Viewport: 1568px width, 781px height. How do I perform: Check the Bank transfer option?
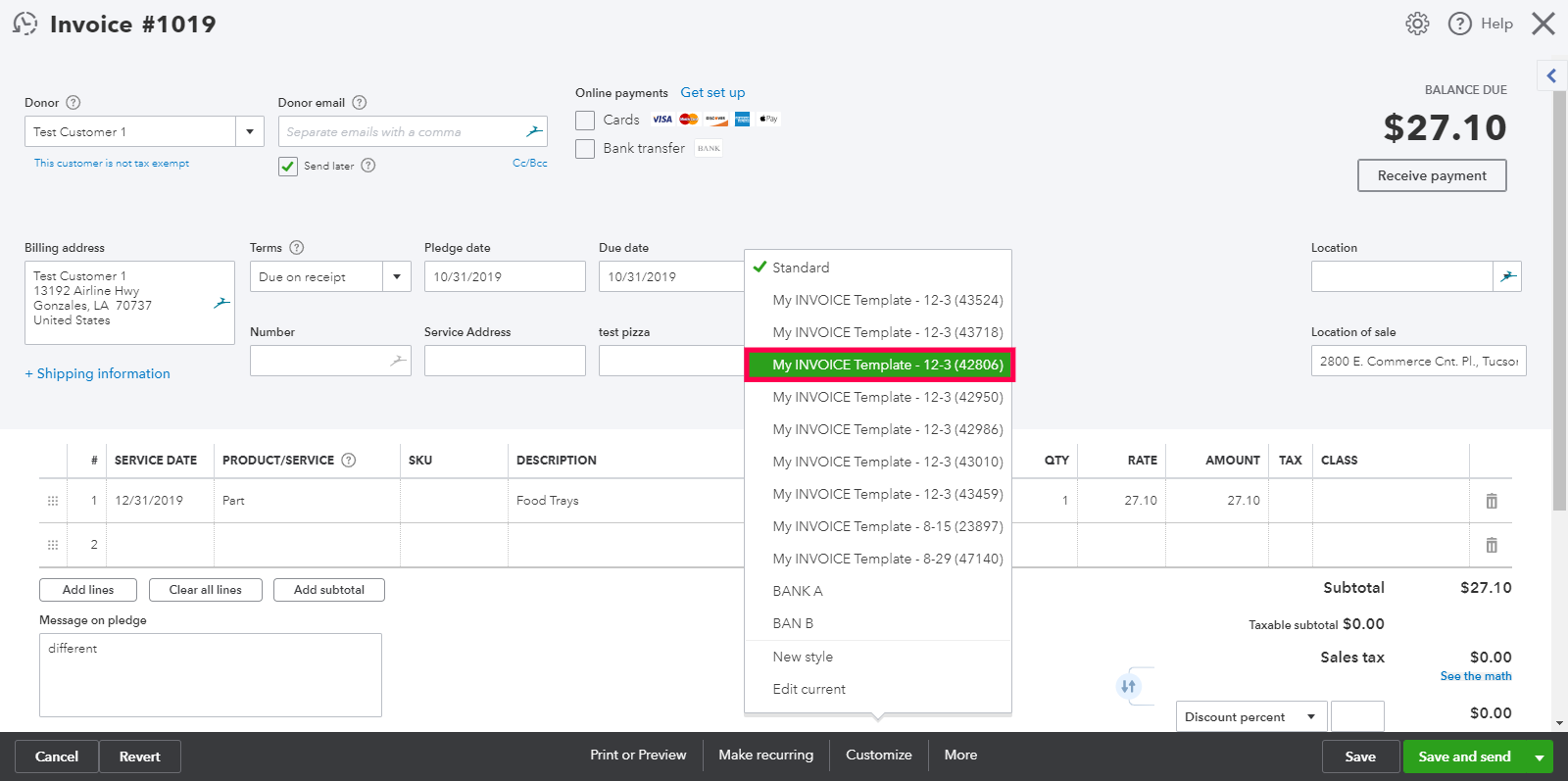[x=585, y=149]
